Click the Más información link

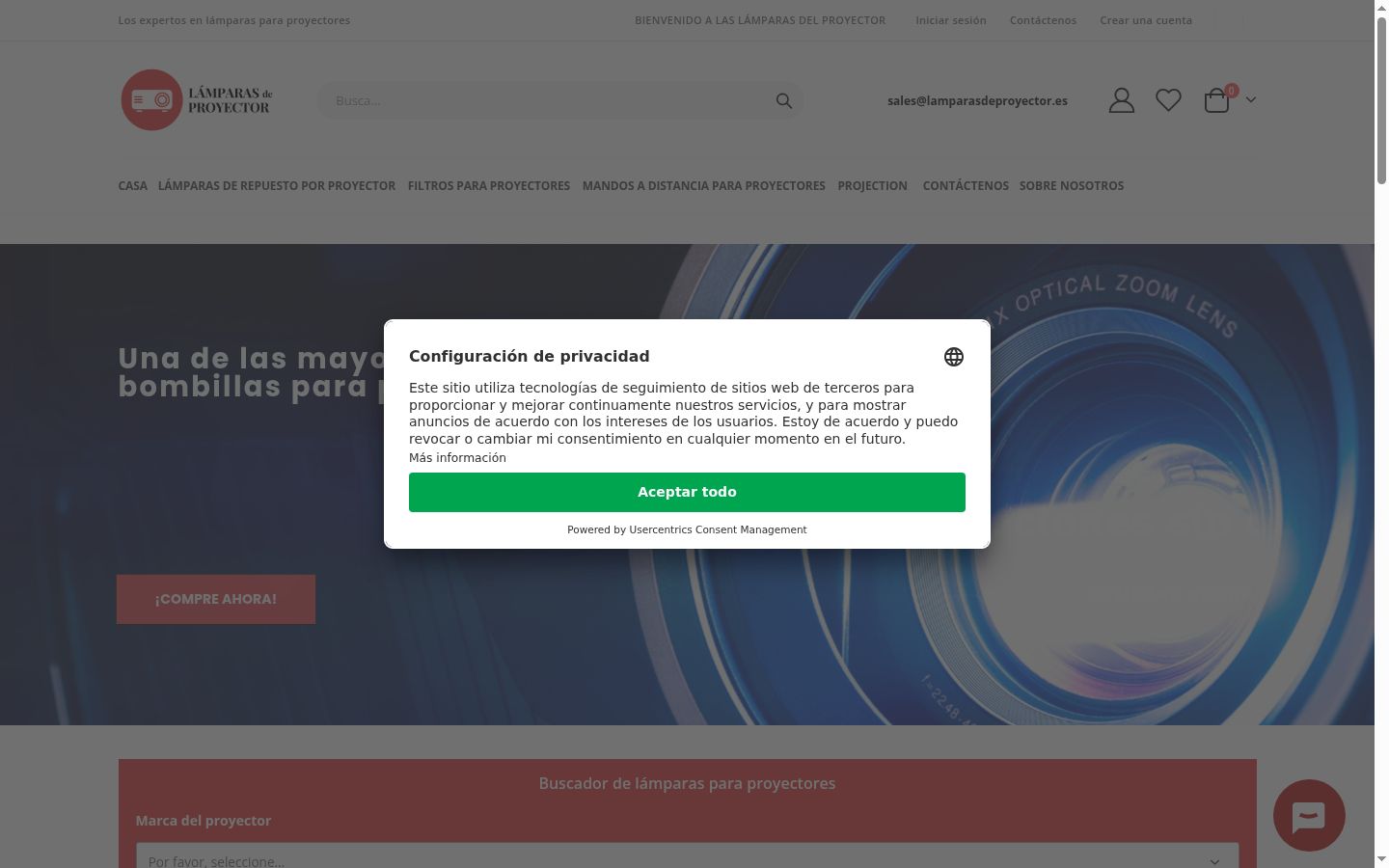tap(457, 458)
